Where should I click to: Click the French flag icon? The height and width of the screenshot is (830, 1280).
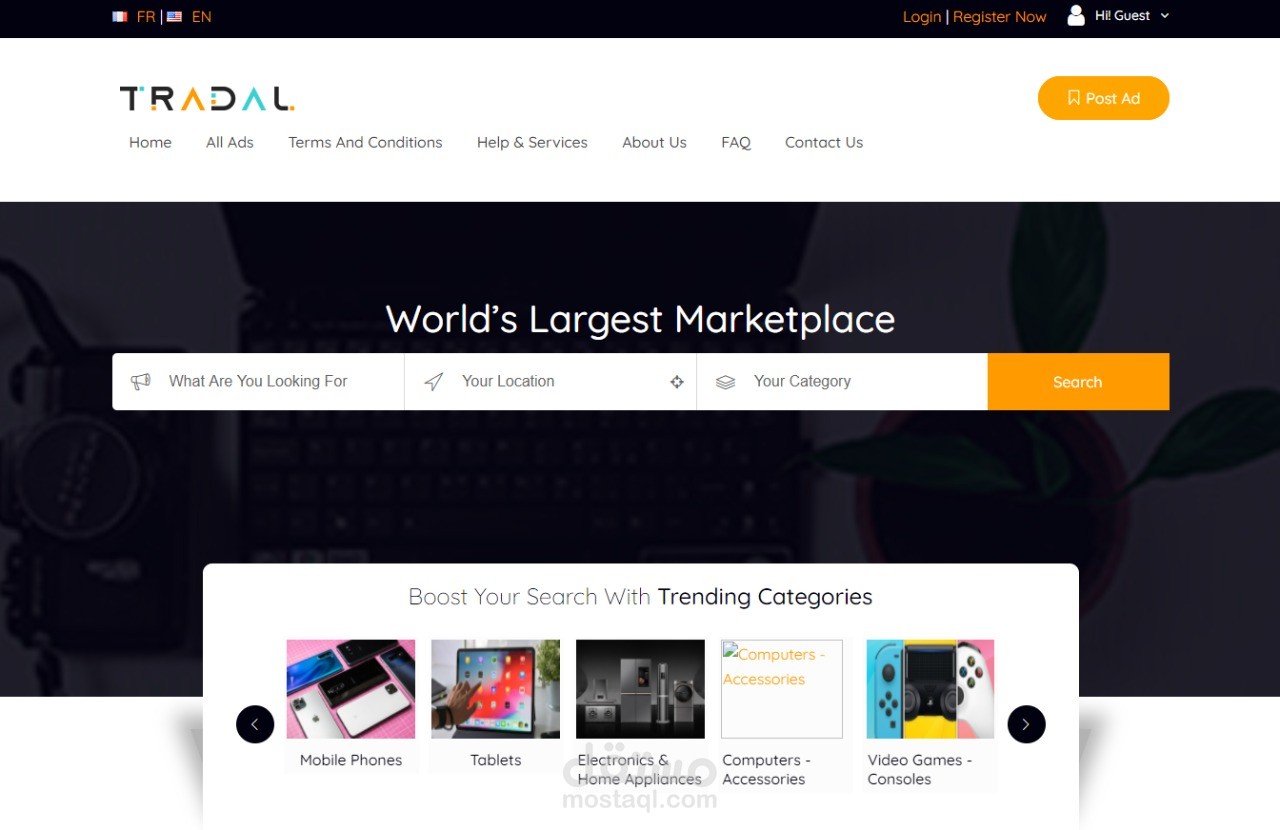120,17
